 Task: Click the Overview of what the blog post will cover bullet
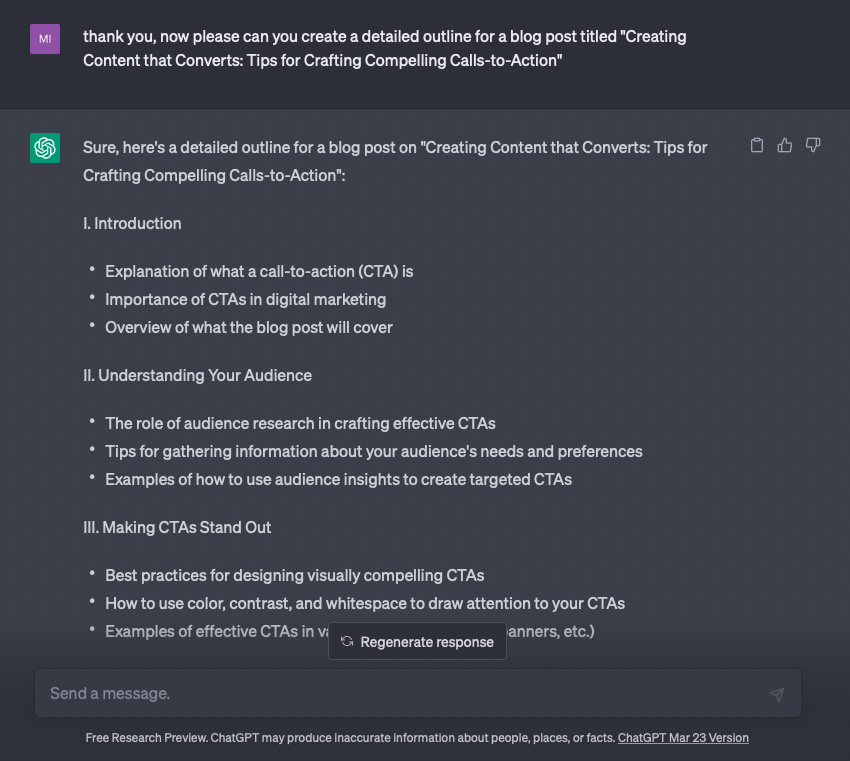coord(249,327)
